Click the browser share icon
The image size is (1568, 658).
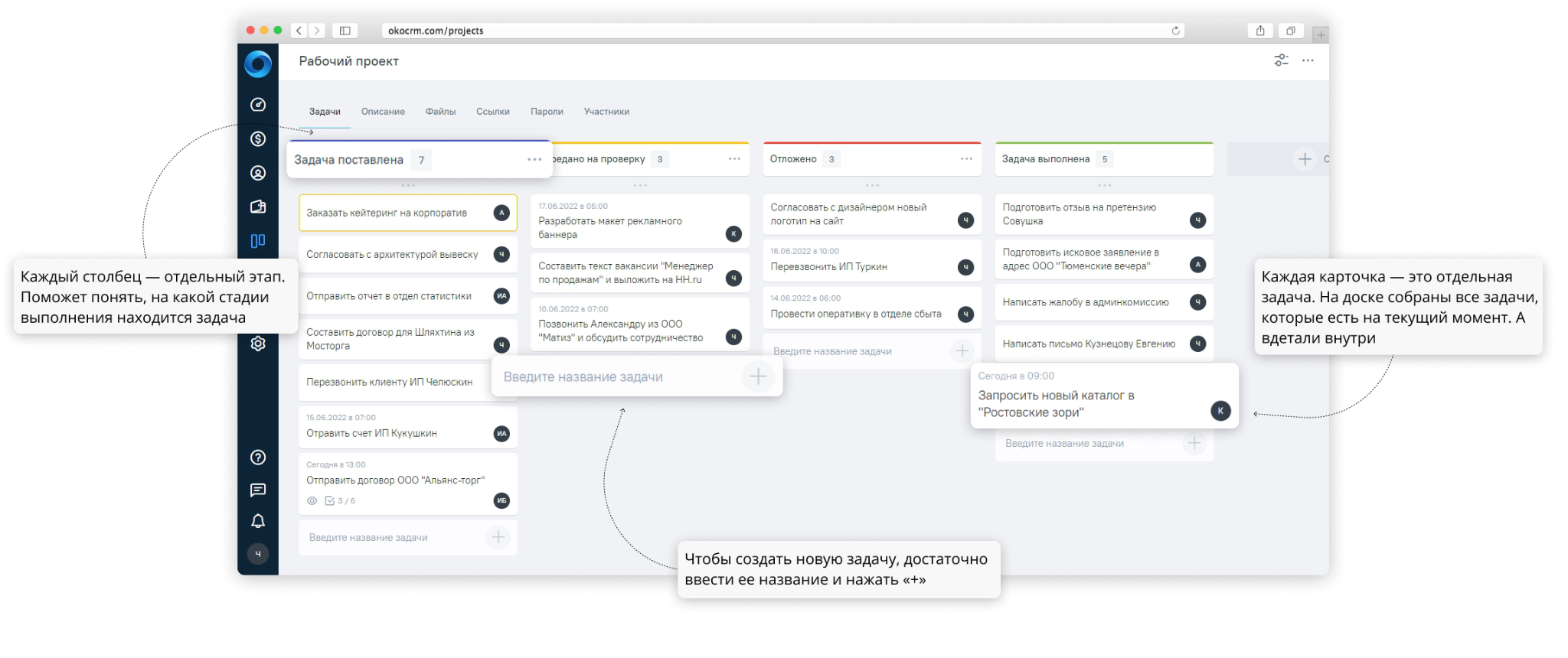click(x=1260, y=31)
